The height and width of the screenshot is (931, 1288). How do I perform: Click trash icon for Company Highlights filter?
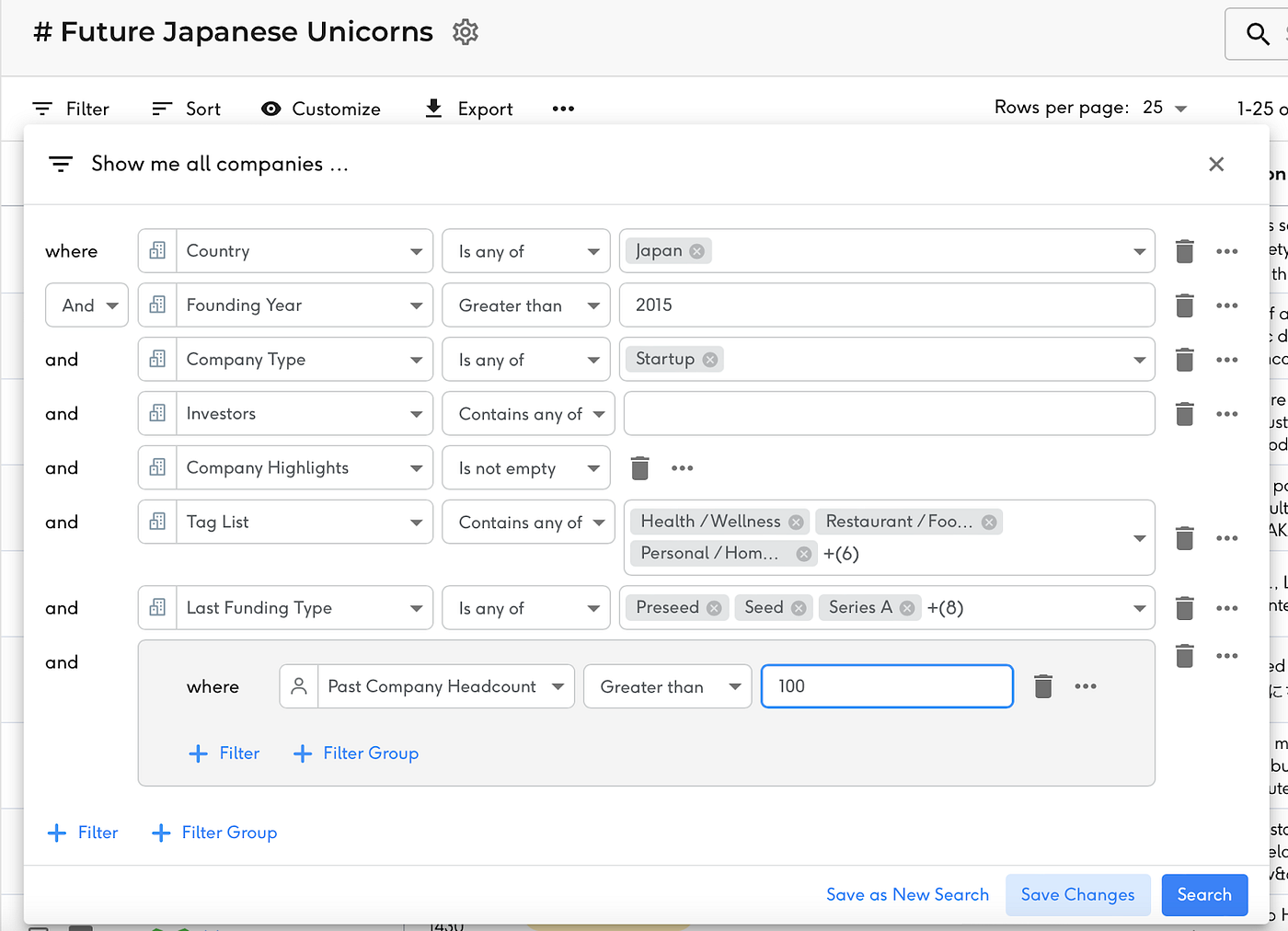pyautogui.click(x=640, y=468)
